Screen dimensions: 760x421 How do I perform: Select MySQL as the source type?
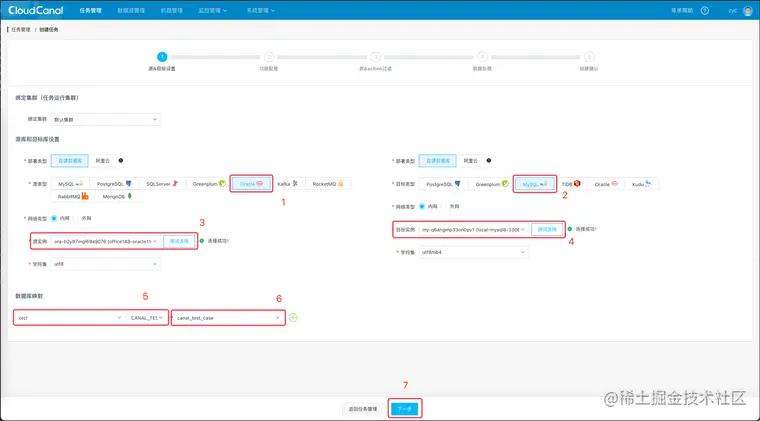point(70,184)
